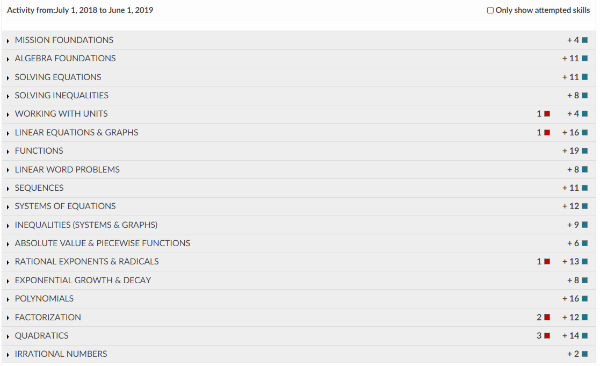Click the Solving Inequalities title
The height and width of the screenshot is (366, 600).
pos(62,95)
